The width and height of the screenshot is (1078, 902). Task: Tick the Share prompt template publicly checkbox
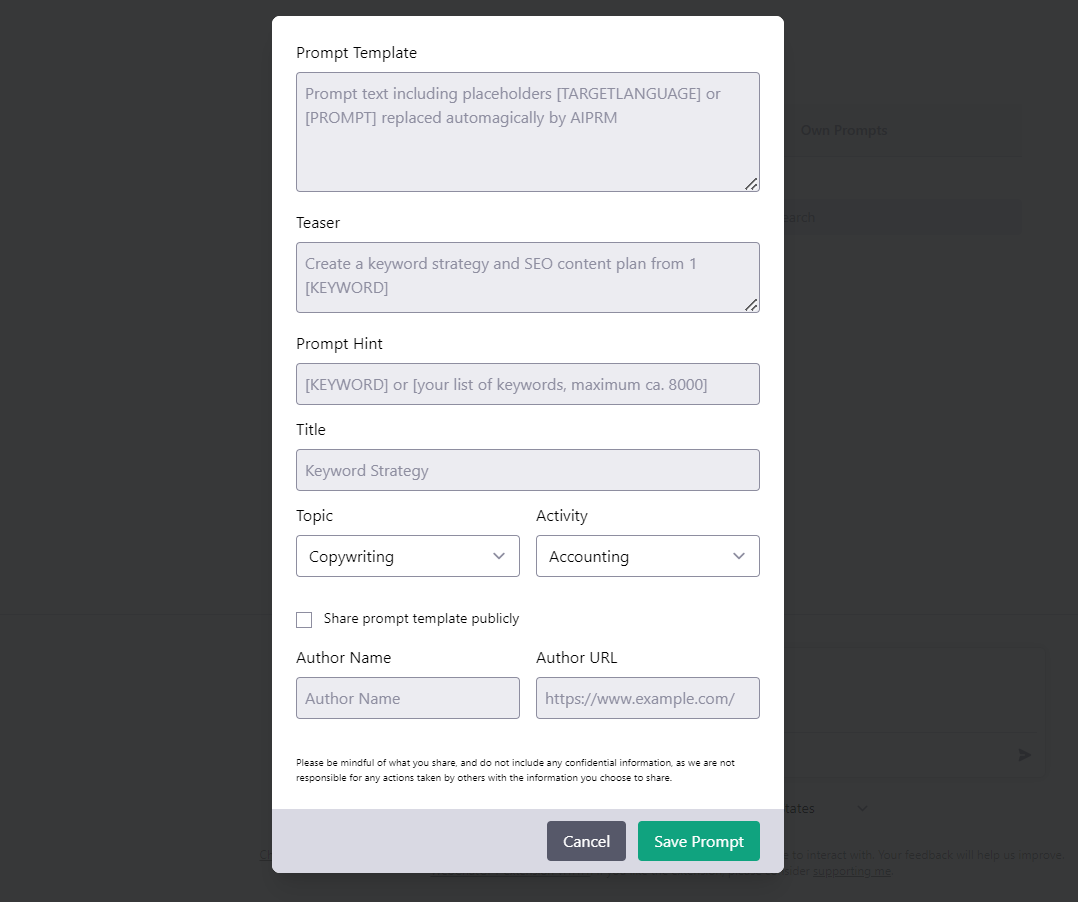(x=304, y=620)
